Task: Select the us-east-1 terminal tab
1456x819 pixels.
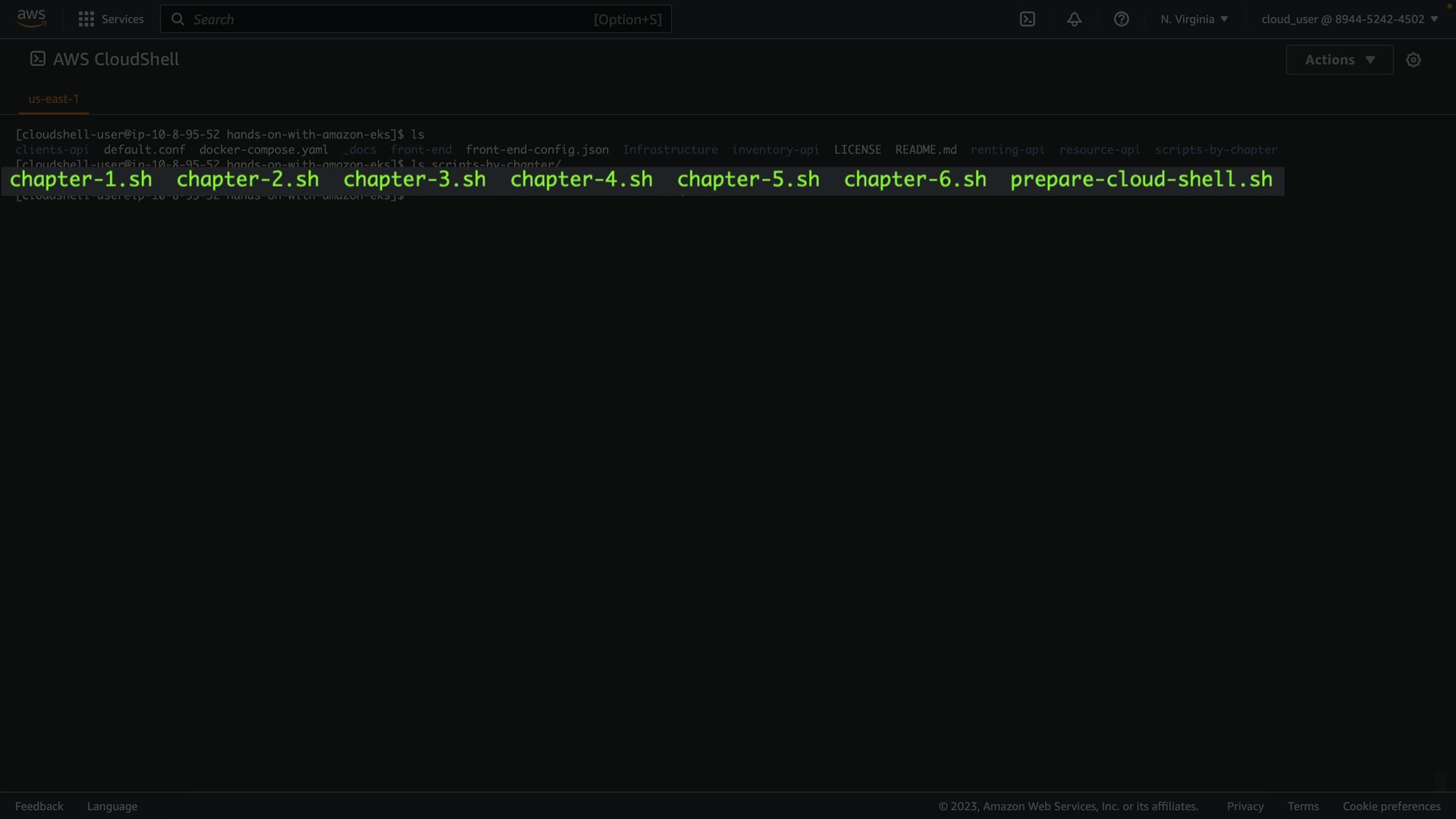Action: 53,99
